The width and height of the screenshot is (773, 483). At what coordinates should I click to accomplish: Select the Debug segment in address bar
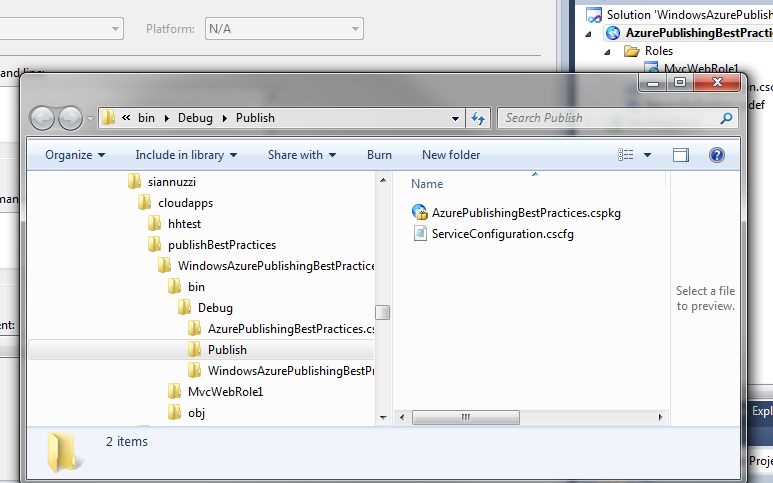(195, 118)
